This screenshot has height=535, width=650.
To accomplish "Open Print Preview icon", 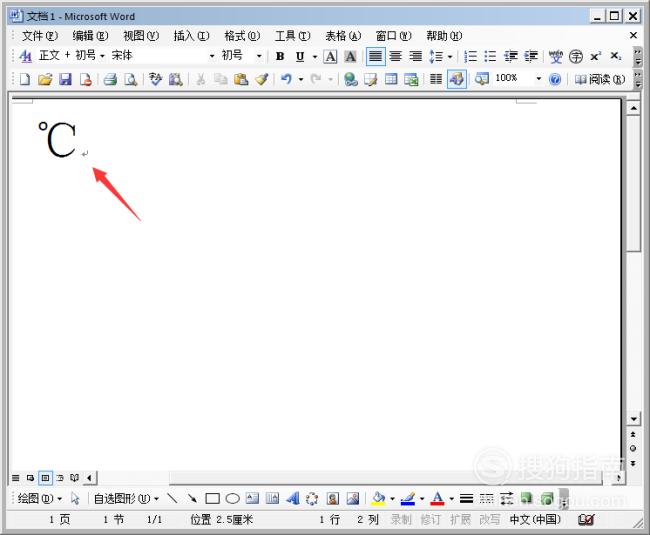I will click(x=131, y=79).
